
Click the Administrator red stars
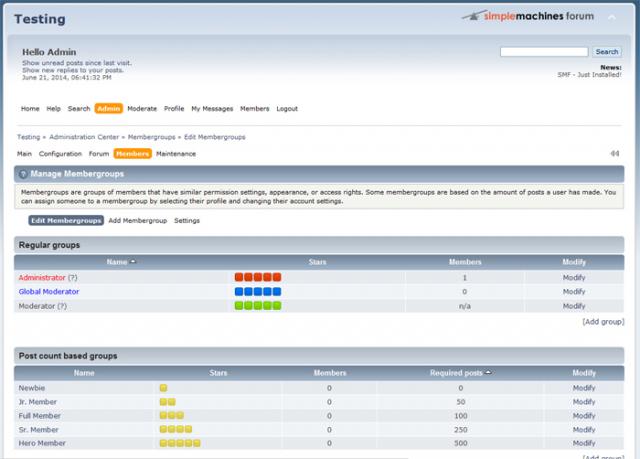click(x=258, y=277)
